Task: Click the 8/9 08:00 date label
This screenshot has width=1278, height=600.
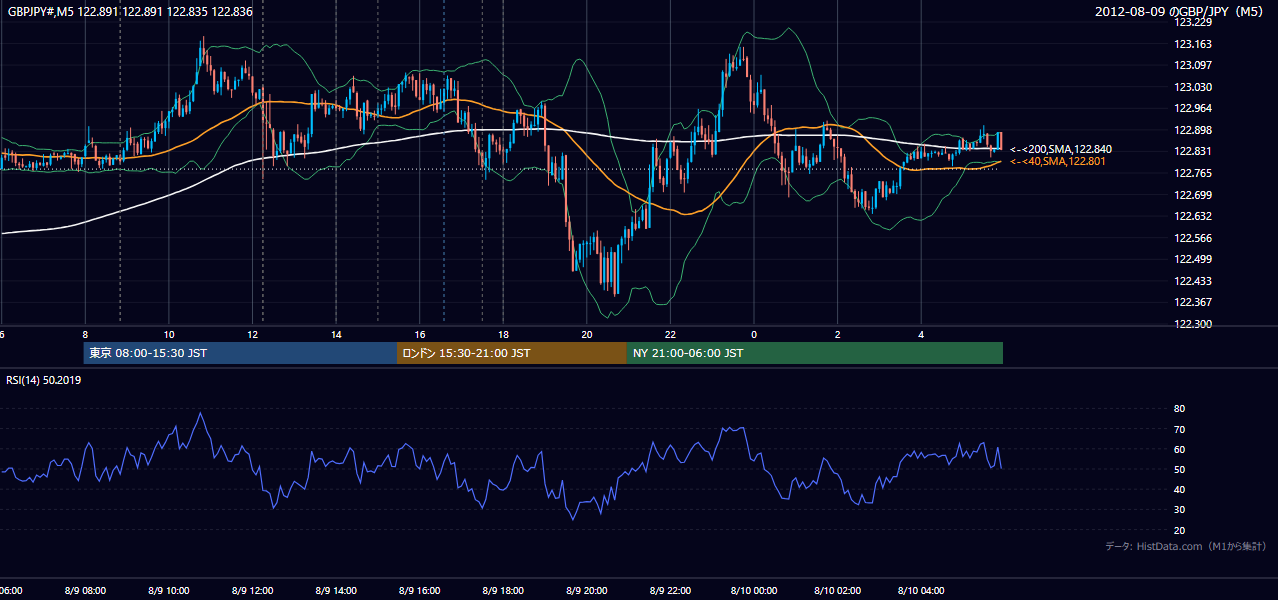Action: click(x=86, y=591)
